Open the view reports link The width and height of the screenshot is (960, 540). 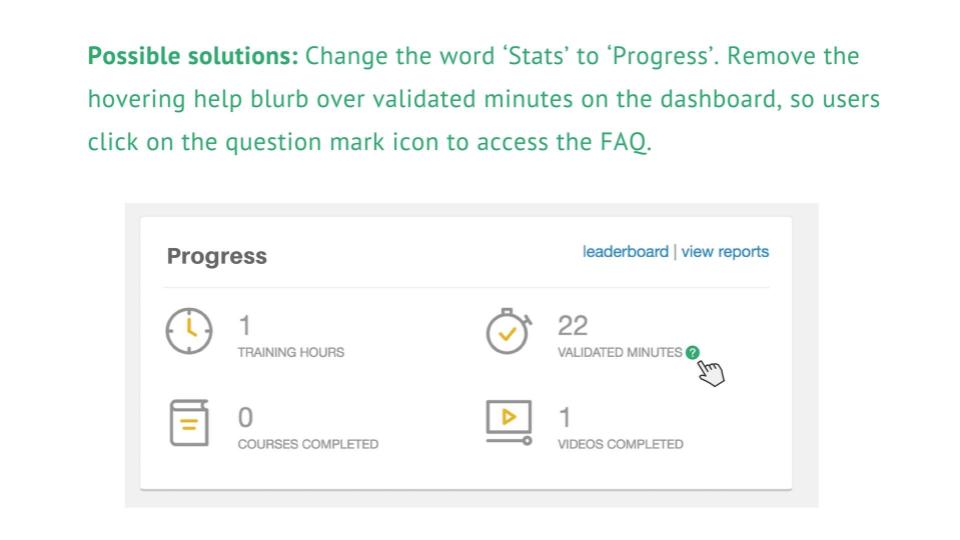pyautogui.click(x=725, y=252)
